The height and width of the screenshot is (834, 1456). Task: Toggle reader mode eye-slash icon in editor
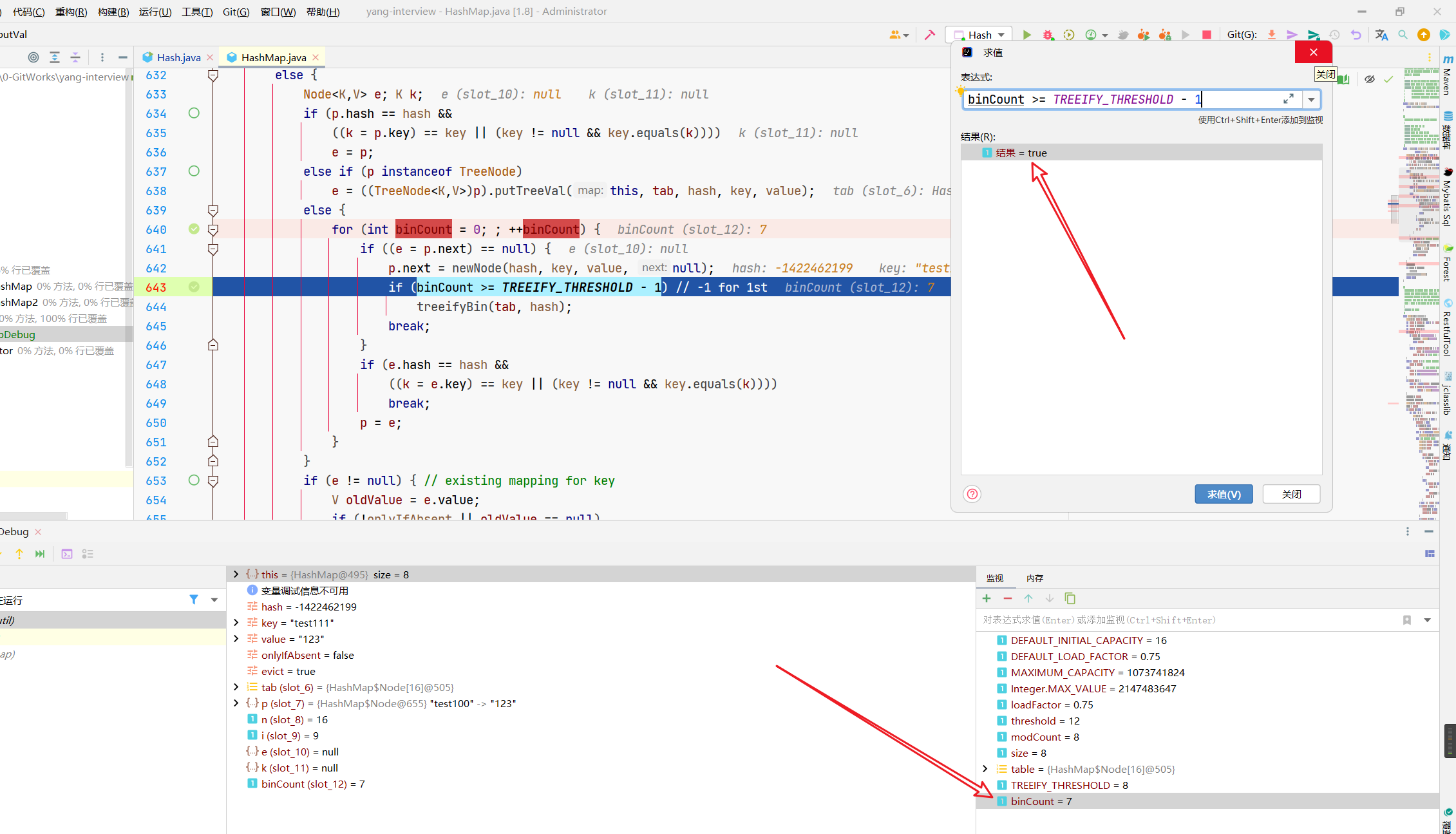[x=1370, y=79]
